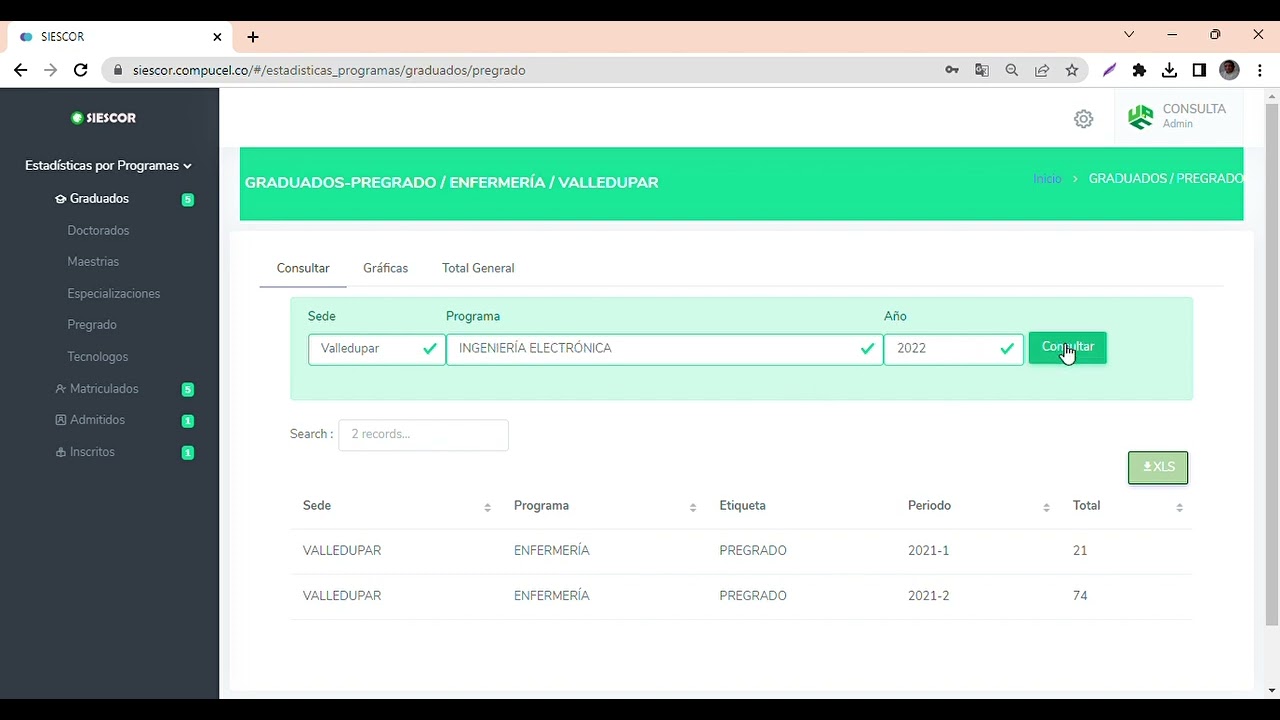The height and width of the screenshot is (720, 1280).
Task: Select Pregrado in the sidebar
Action: pyautogui.click(x=92, y=325)
